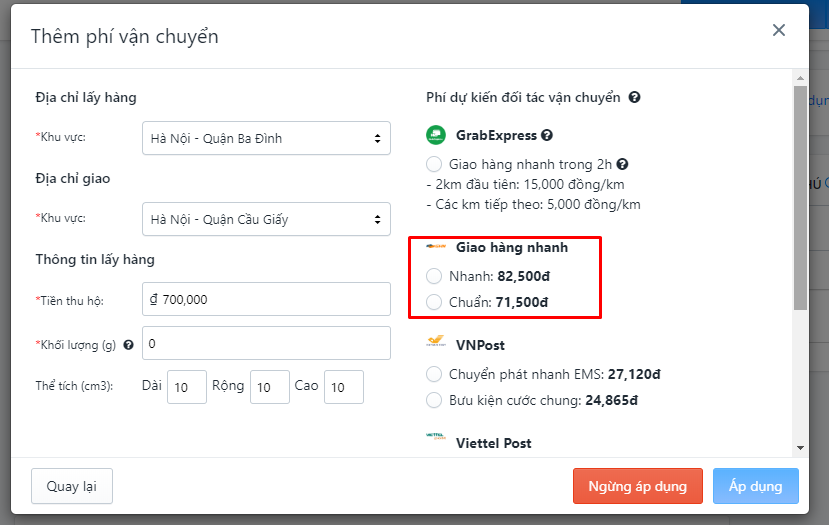Click the Viettel Post logo icon
The width and height of the screenshot is (829, 525).
(436, 436)
